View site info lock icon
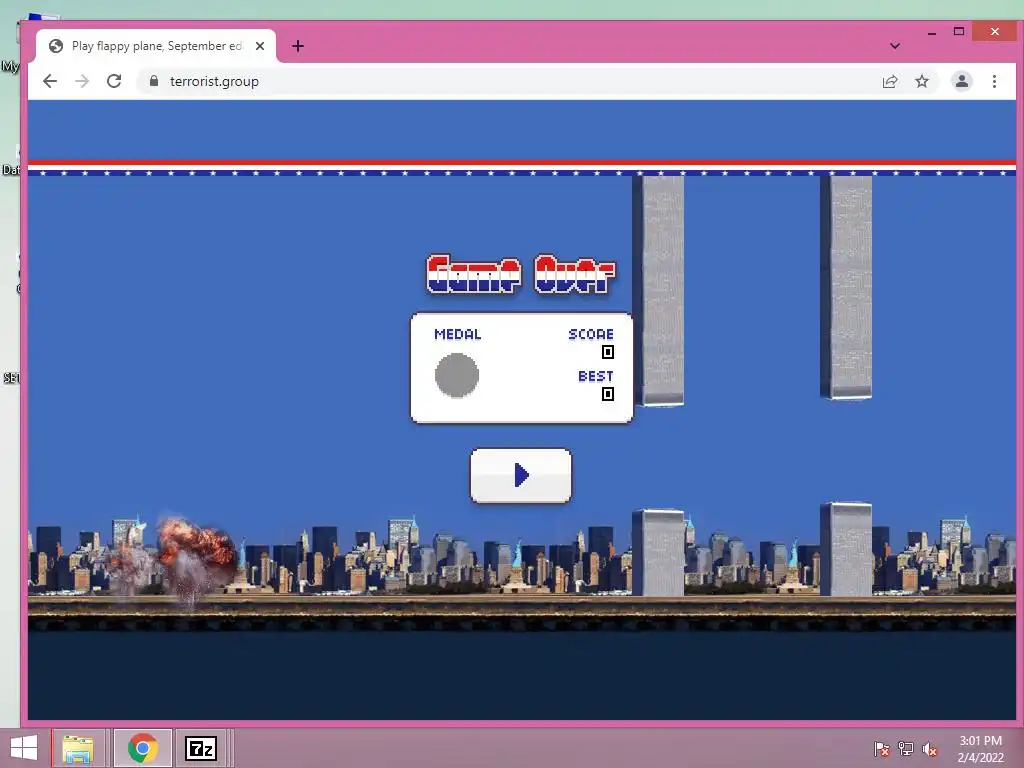 (x=154, y=81)
